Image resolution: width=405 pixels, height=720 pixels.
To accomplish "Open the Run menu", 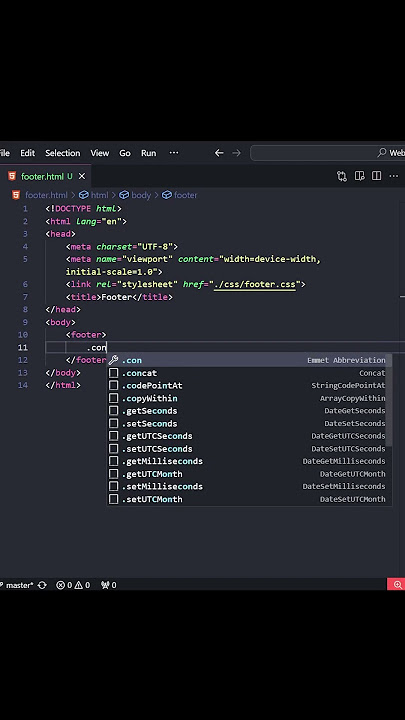I will (148, 153).
